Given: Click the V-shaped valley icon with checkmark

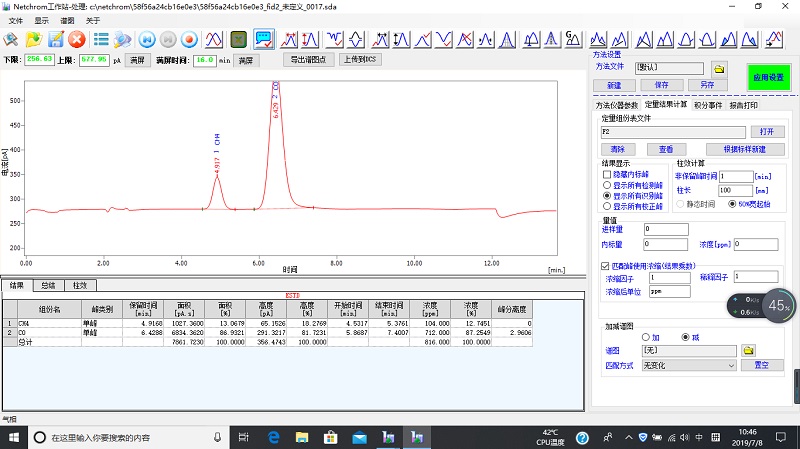Looking at the screenshot, I should tap(443, 39).
